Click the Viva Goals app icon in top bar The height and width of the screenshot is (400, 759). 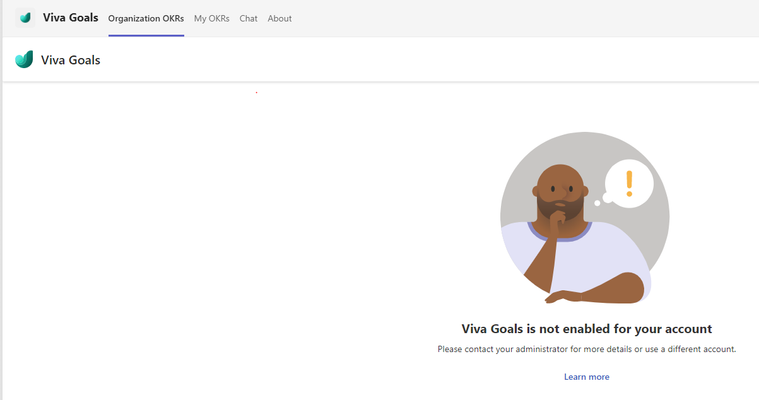tap(25, 18)
